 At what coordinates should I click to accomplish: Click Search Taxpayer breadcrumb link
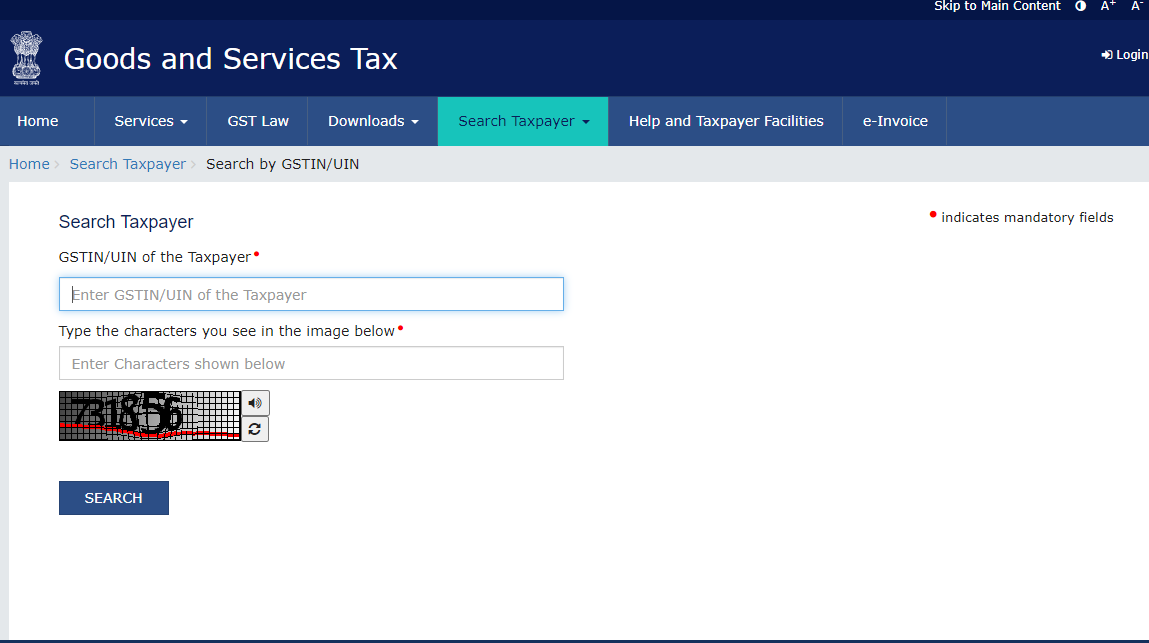[x=128, y=164]
